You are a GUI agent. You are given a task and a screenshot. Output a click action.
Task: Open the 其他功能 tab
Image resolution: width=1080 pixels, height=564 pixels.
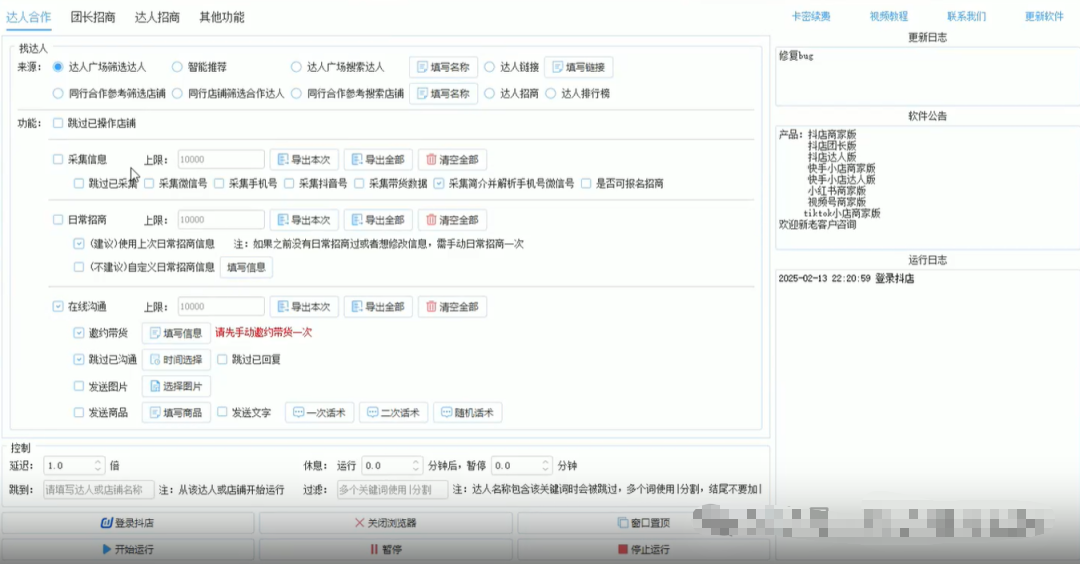[x=221, y=17]
